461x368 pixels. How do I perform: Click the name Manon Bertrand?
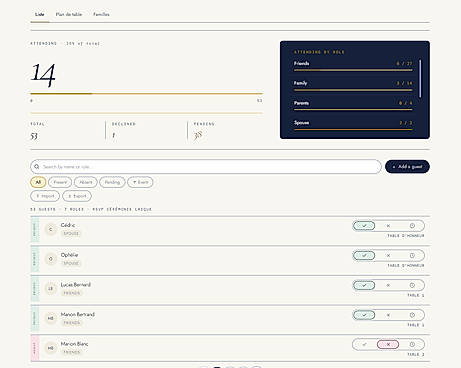[78, 314]
